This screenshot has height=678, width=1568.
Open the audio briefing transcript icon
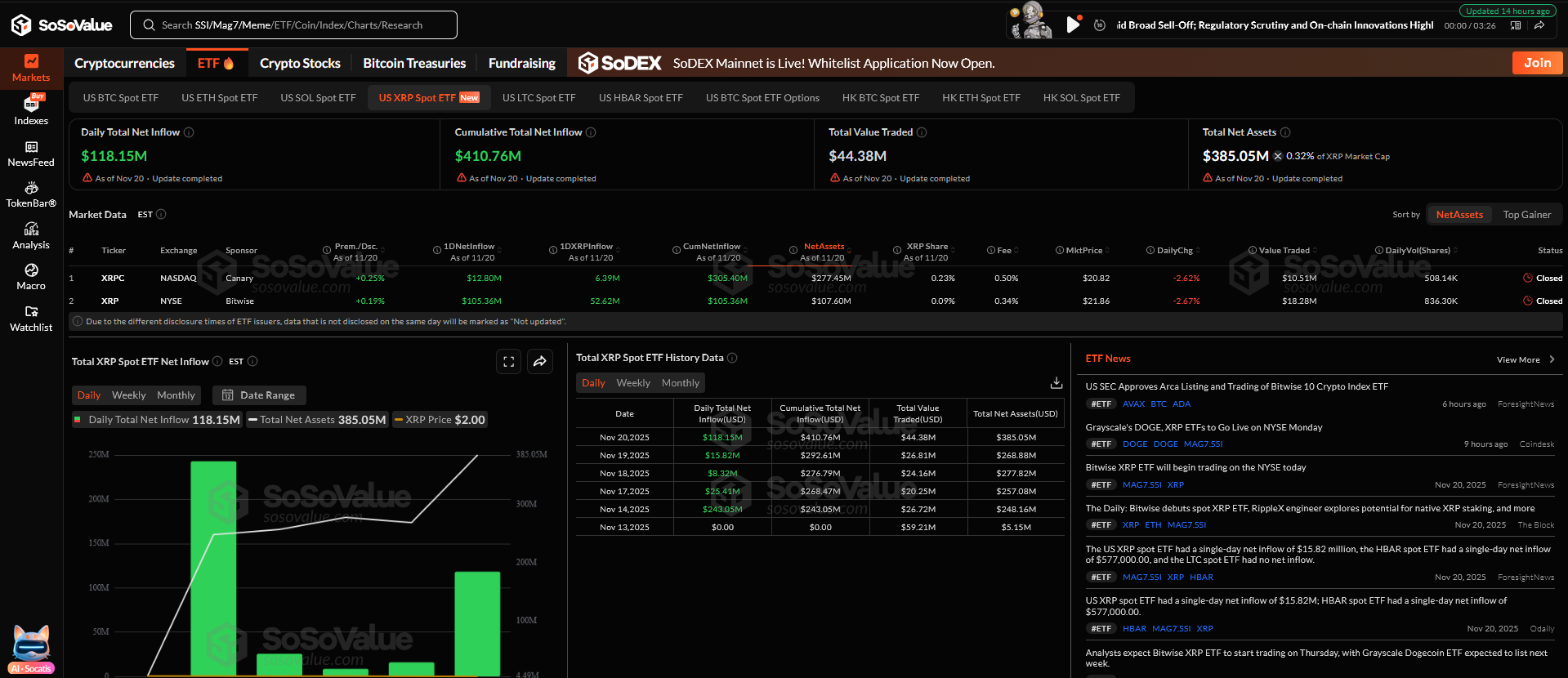(1516, 25)
